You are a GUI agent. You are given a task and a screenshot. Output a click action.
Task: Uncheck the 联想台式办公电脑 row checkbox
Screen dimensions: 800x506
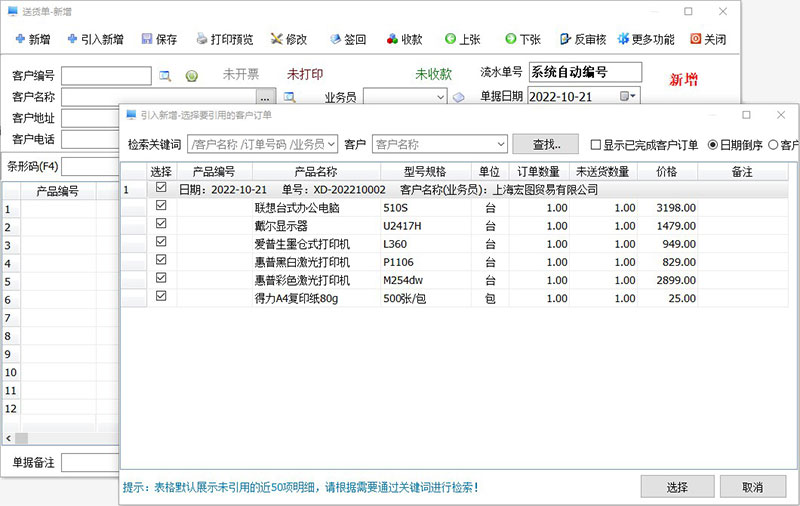(x=161, y=205)
